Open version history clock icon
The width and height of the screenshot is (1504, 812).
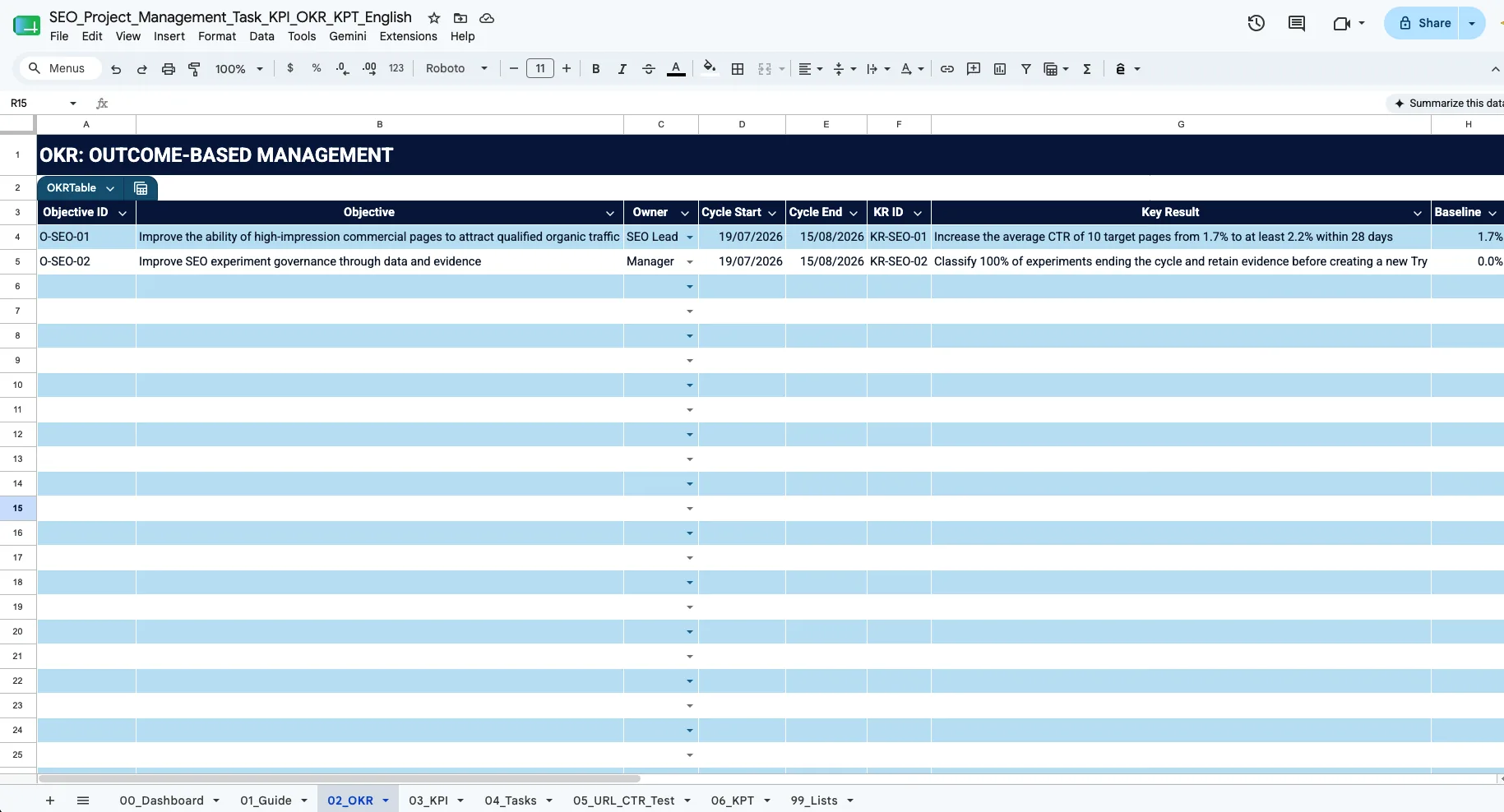pyautogui.click(x=1256, y=23)
